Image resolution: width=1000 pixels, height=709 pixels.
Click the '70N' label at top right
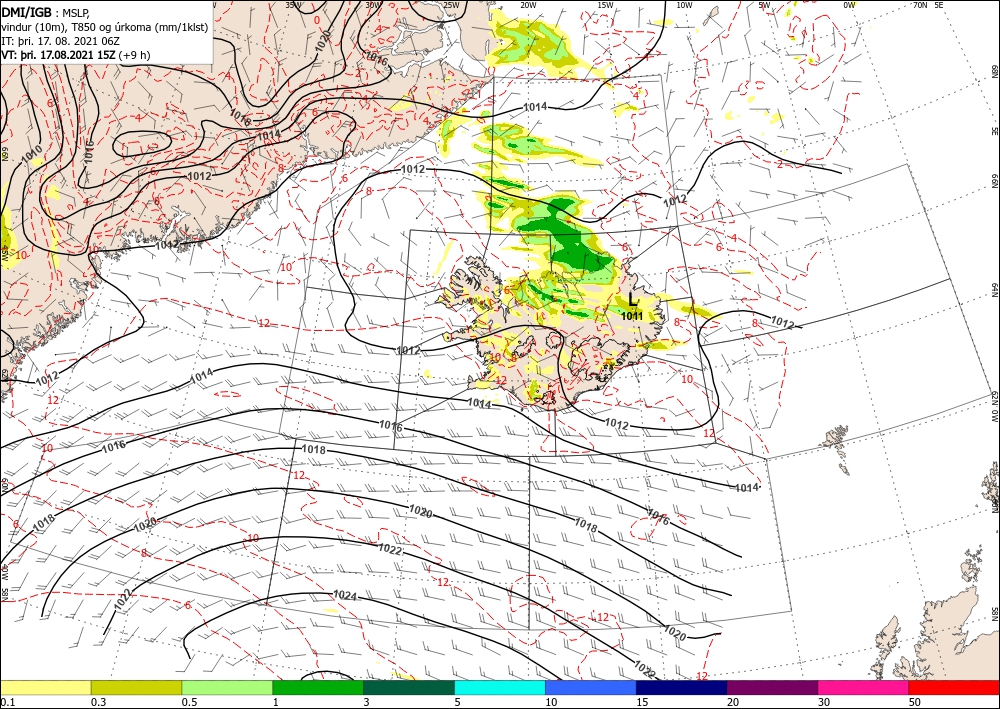[920, 5]
